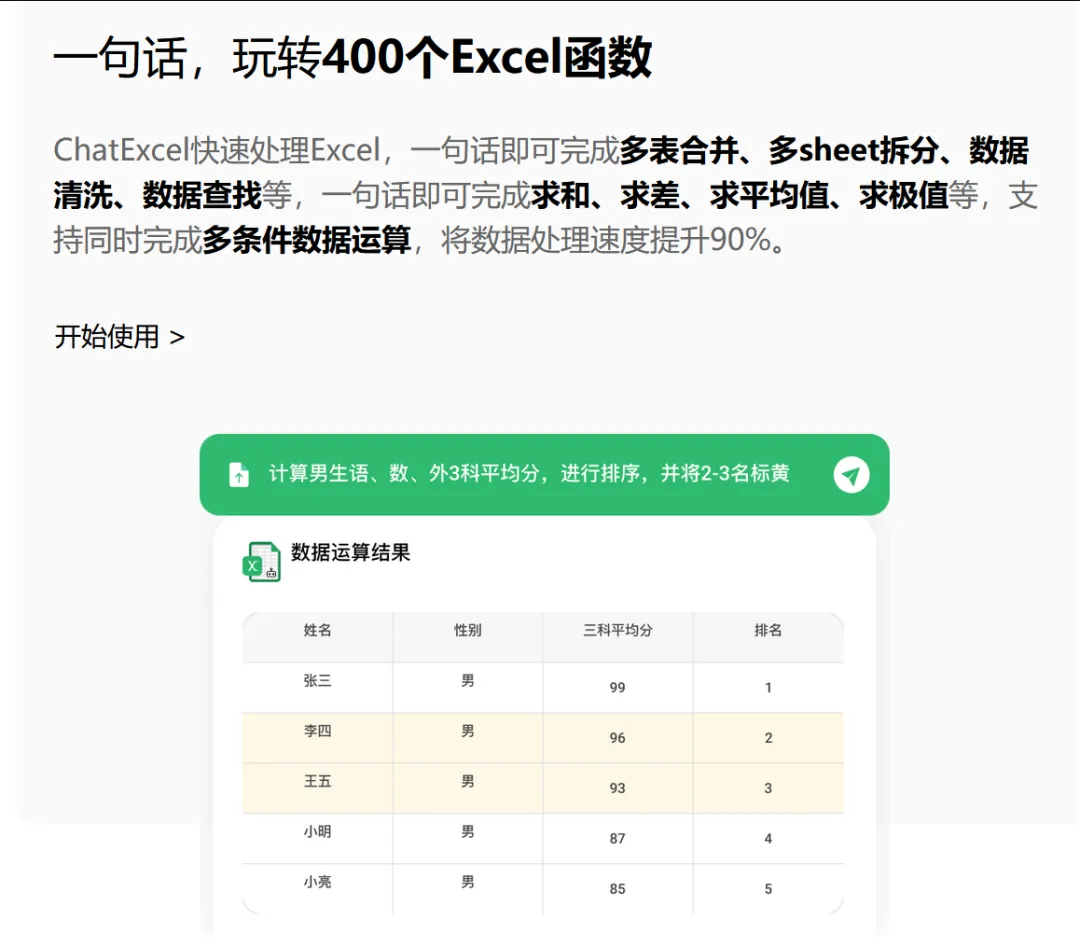Click the bold text 多表合并
Screen dimensions: 1080x948
(x=679, y=150)
